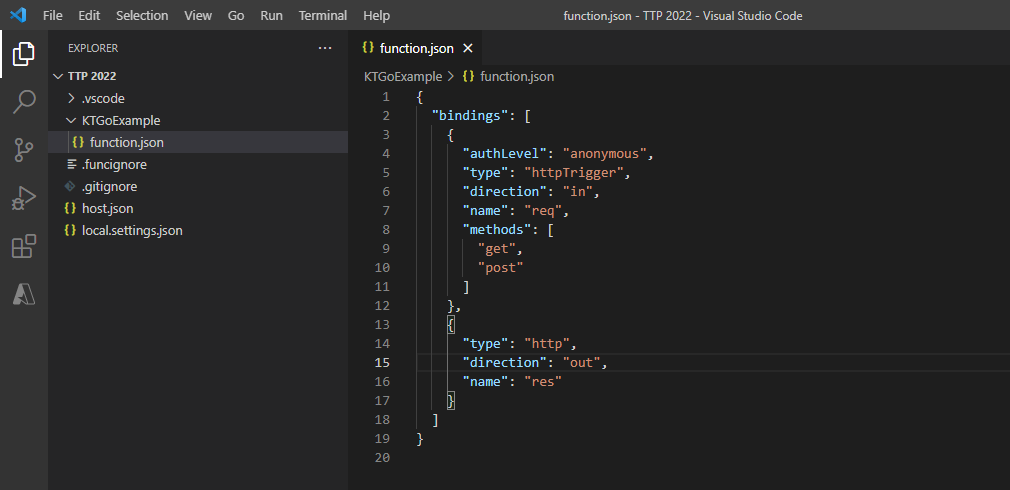Screen dimensions: 1010x490
Task: Click the "out" direction value
Action: (582, 363)
